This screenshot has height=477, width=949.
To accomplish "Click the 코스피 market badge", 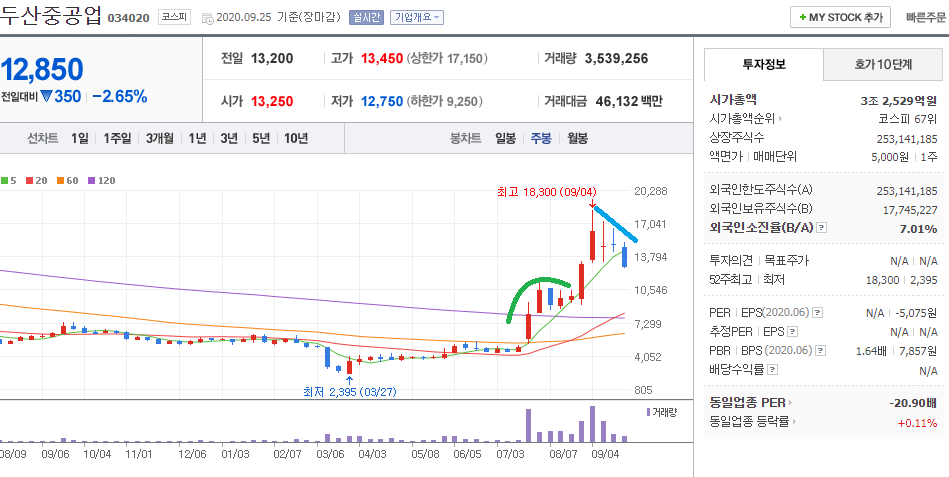I will point(174,18).
